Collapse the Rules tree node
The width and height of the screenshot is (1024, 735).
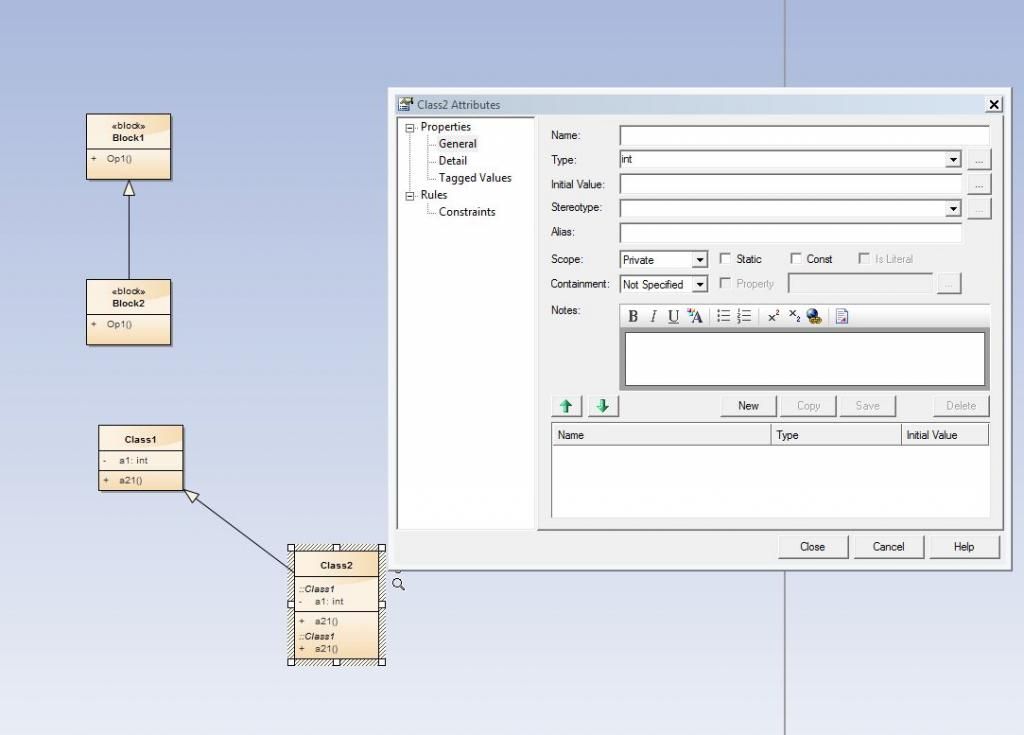coord(410,196)
